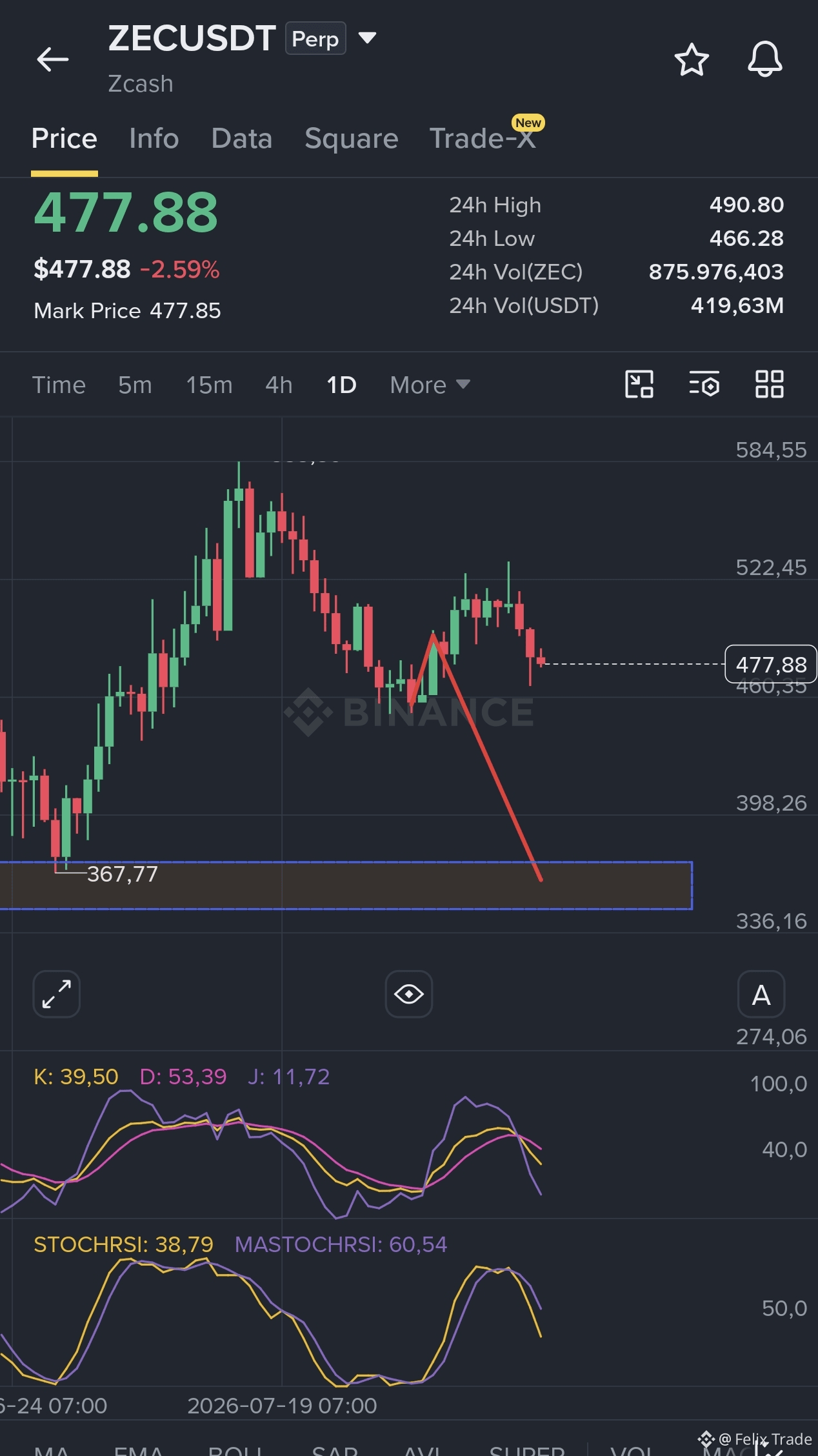The image size is (818, 1456).
Task: Go back using the left arrow
Action: click(x=52, y=59)
